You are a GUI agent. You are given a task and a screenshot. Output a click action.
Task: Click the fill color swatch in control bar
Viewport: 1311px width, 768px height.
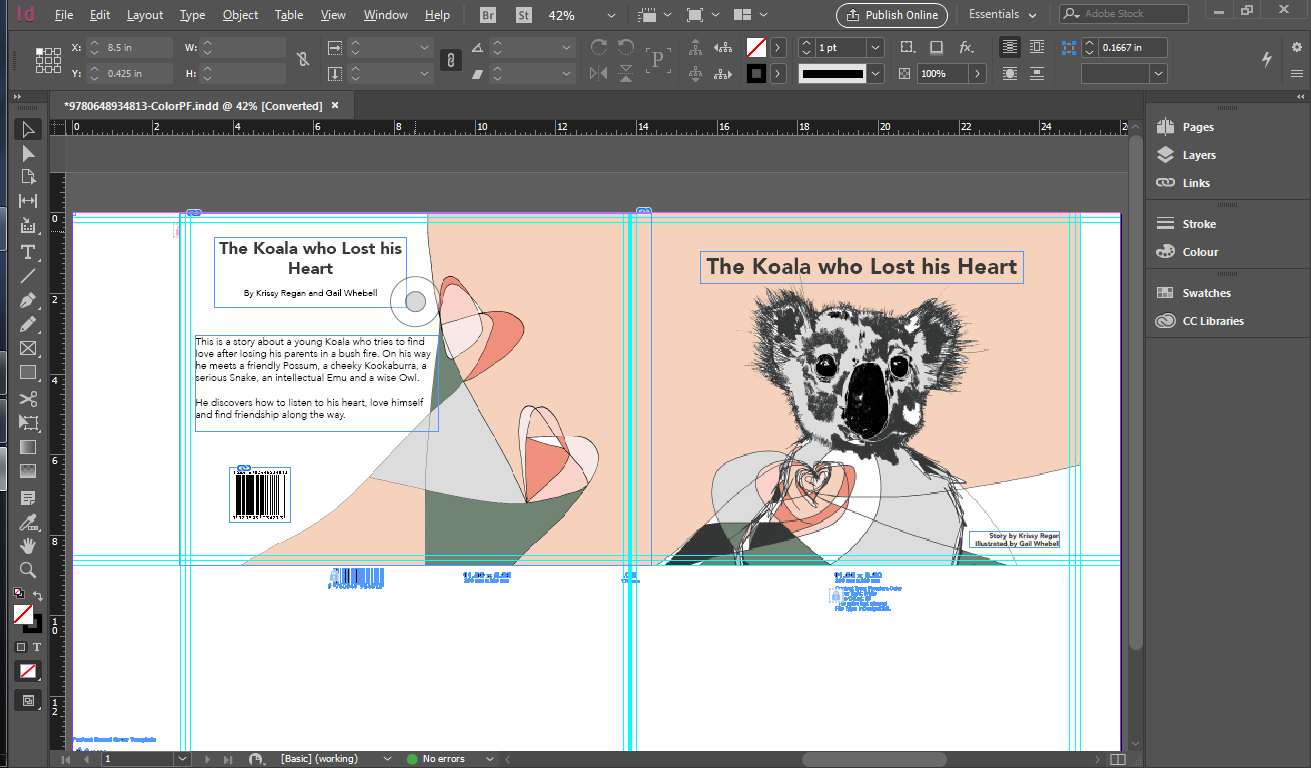757,48
